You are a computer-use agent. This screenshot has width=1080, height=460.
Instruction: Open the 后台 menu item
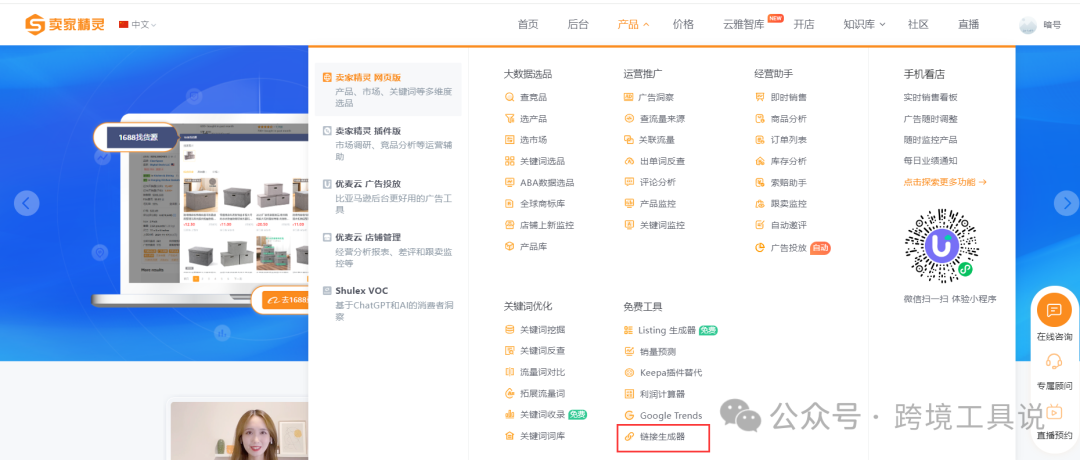coord(578,24)
